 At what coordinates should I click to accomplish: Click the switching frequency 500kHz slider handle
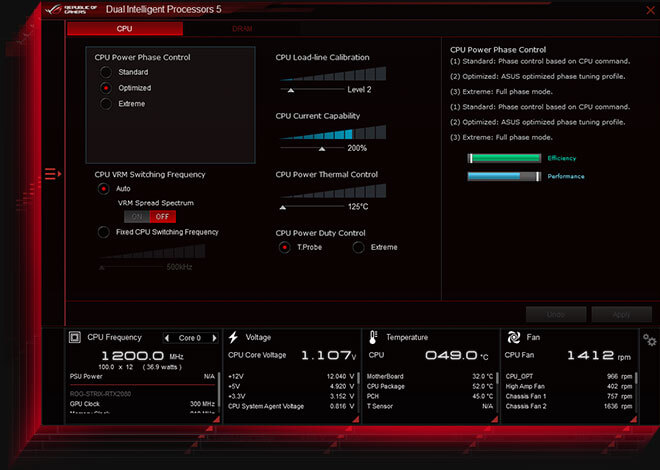101,267
